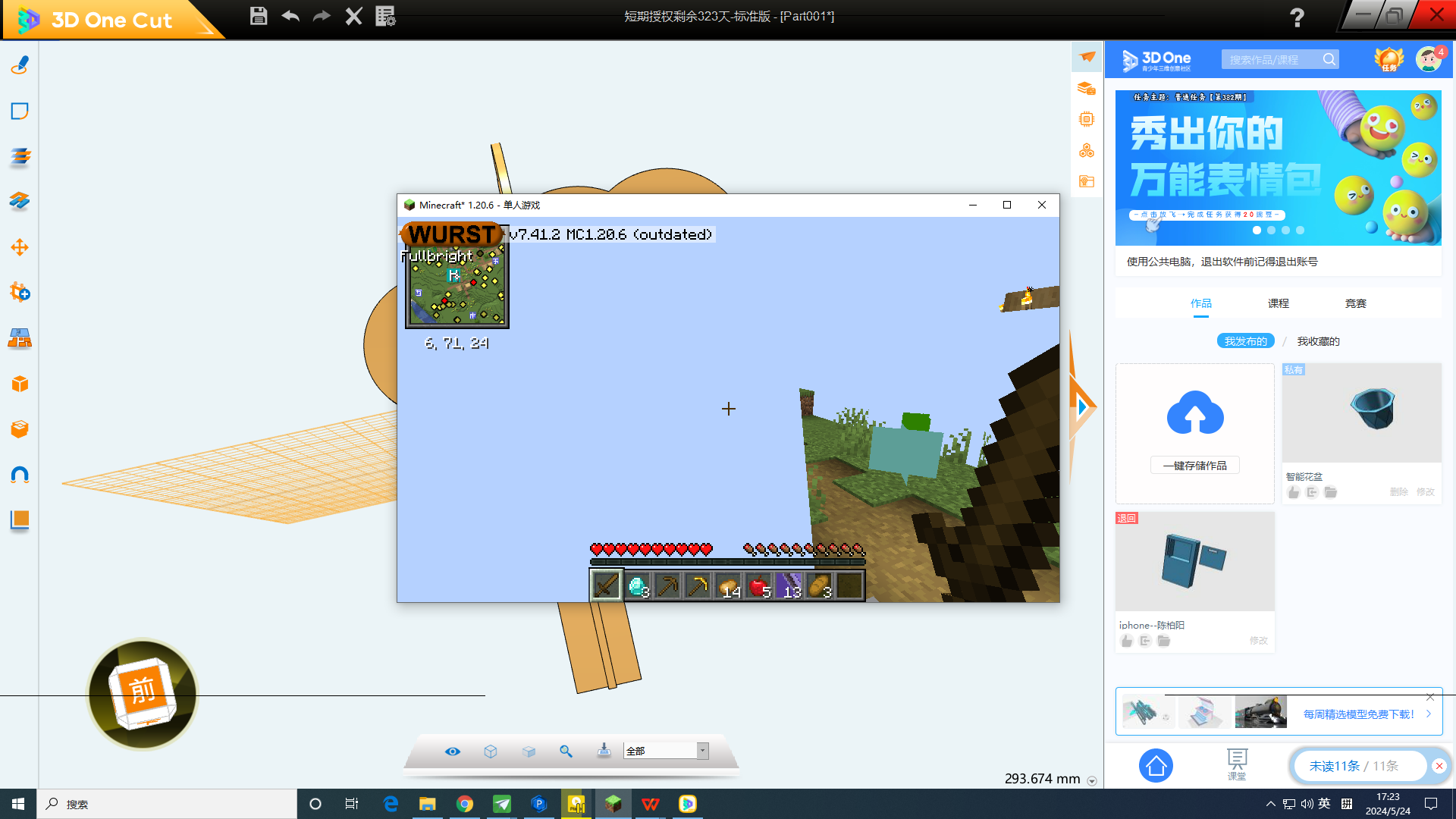Click the orange 任务 task badge icon
Image resolution: width=1456 pixels, height=819 pixels.
(1389, 59)
